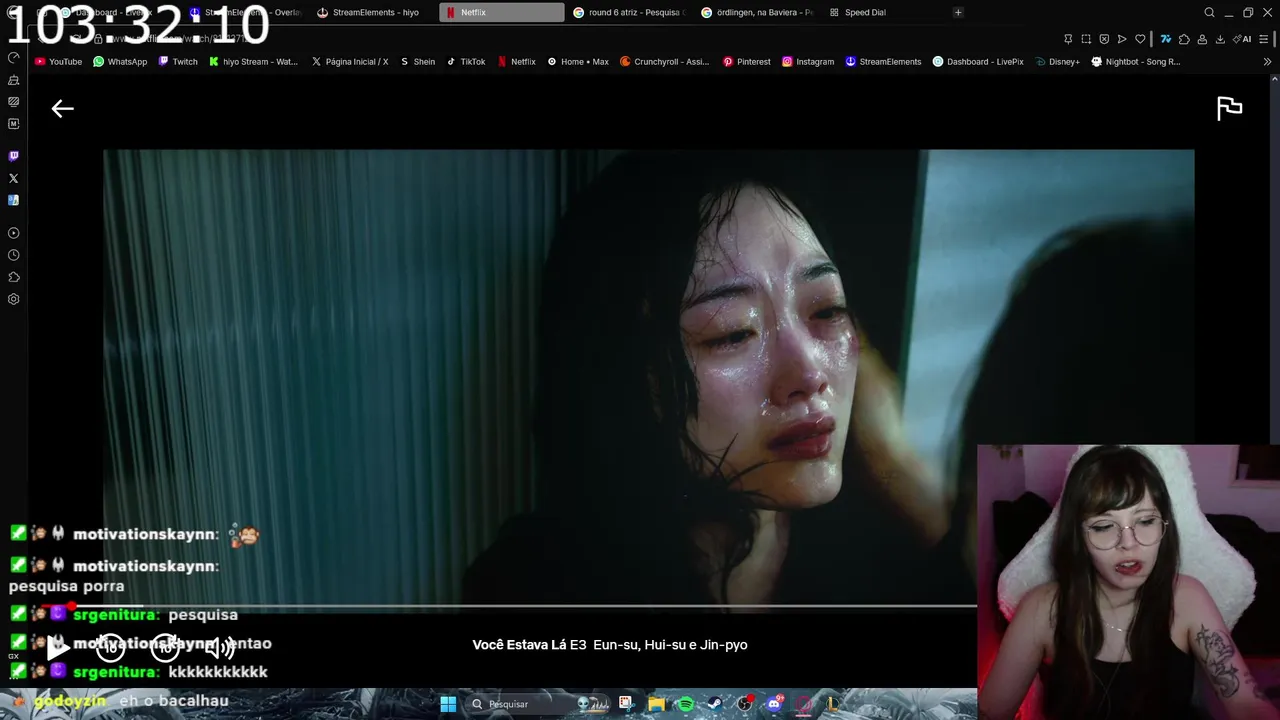The height and width of the screenshot is (720, 1280).
Task: Pin the page with the toolbar pin icon
Action: pos(1068,39)
